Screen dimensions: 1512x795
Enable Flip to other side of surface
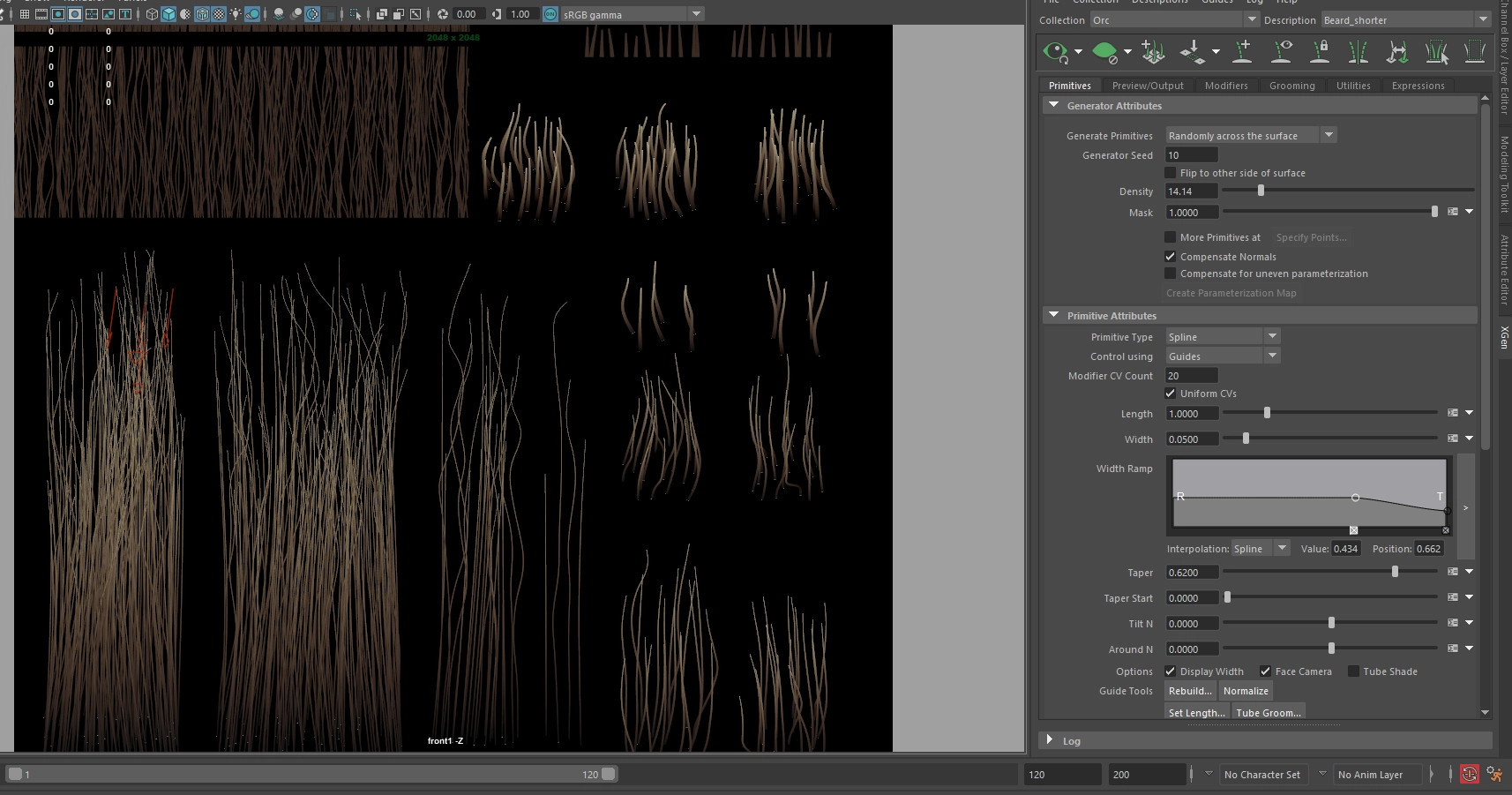point(1171,173)
